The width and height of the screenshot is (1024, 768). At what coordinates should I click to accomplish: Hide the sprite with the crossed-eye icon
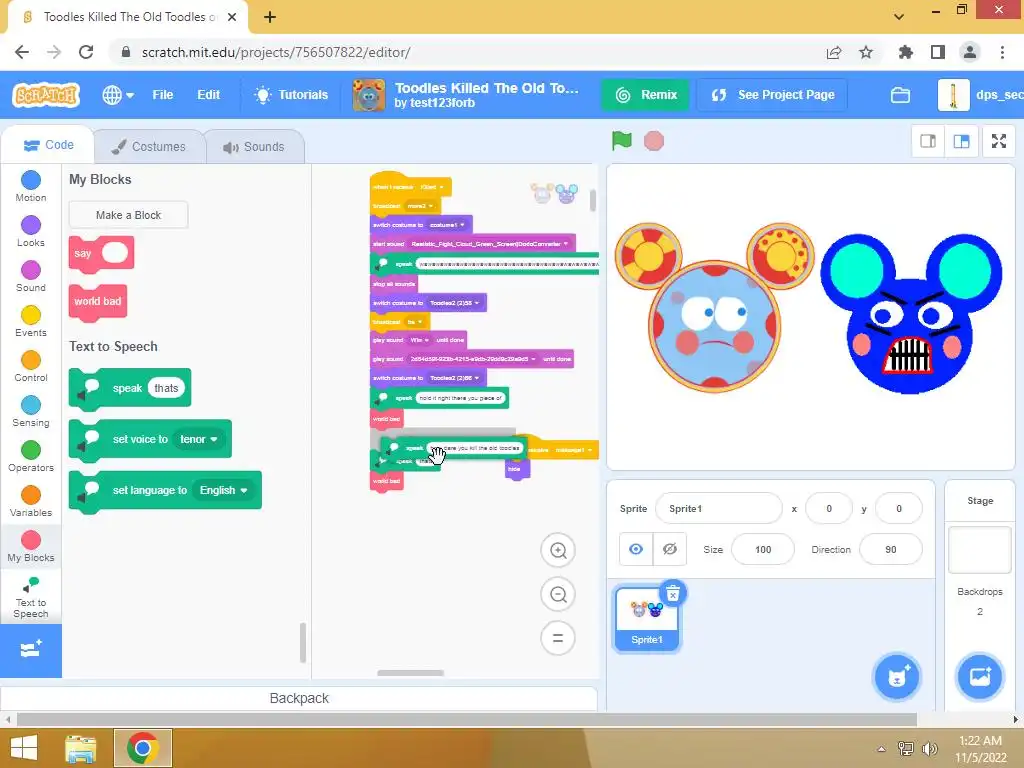tap(669, 549)
